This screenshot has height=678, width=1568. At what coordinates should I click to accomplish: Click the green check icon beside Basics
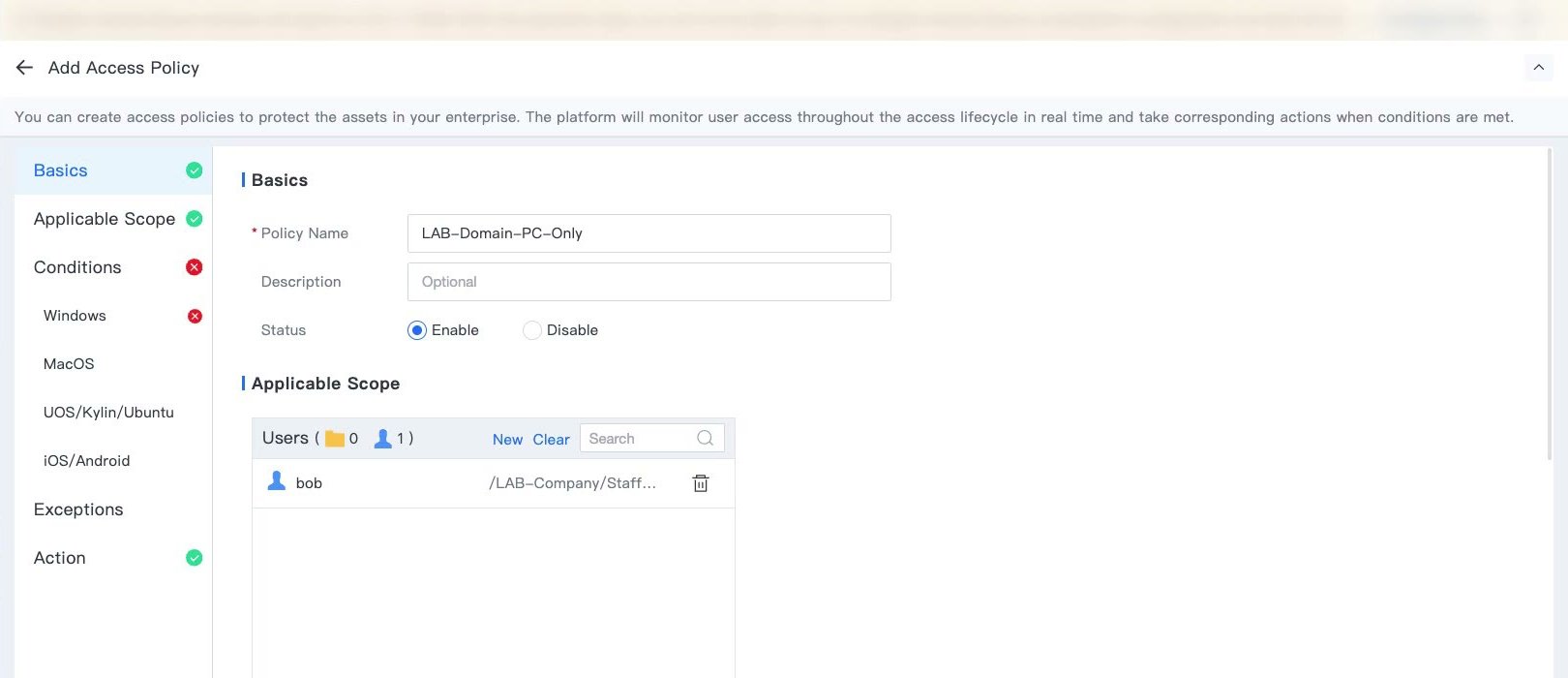(195, 170)
